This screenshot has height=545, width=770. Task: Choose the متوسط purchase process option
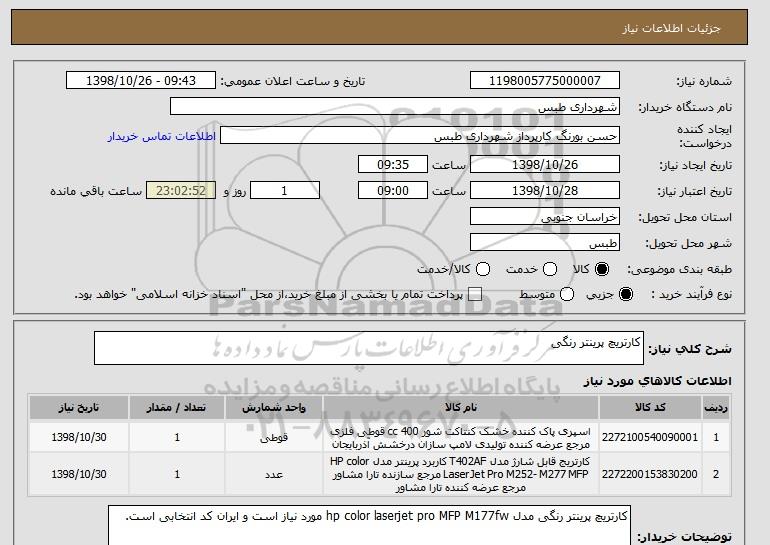click(x=567, y=294)
